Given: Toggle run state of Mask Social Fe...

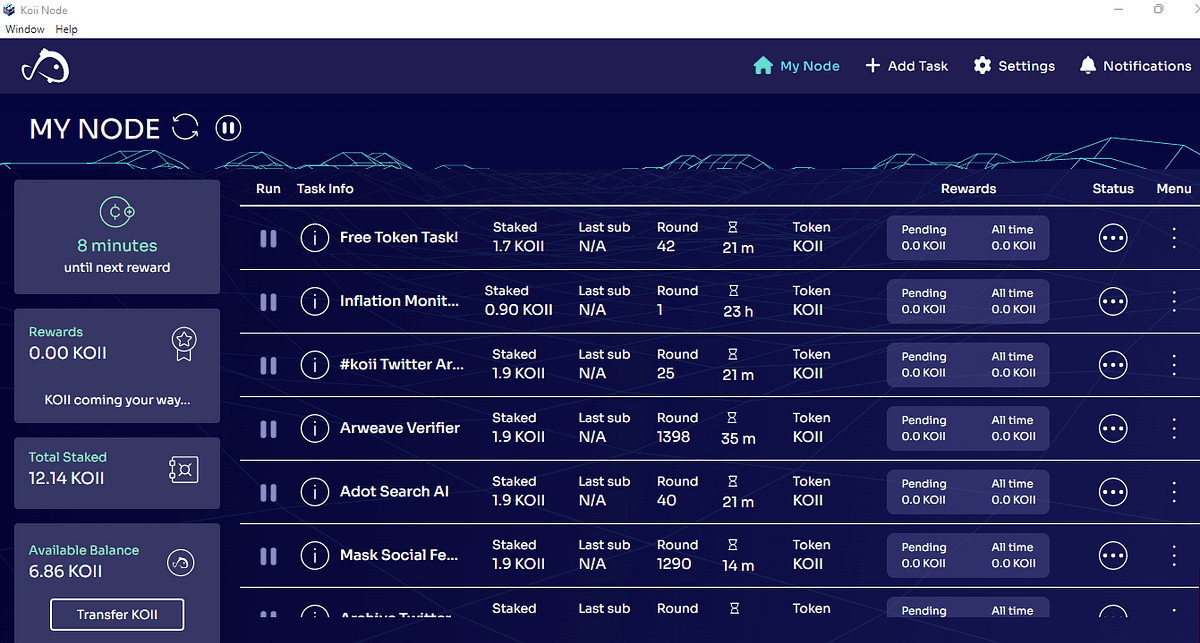Looking at the screenshot, I should click(267, 555).
